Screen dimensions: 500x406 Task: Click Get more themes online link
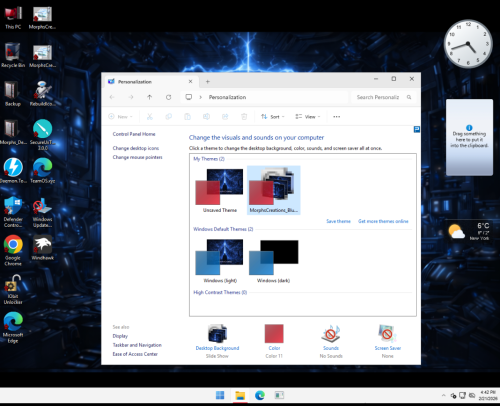[x=383, y=221]
